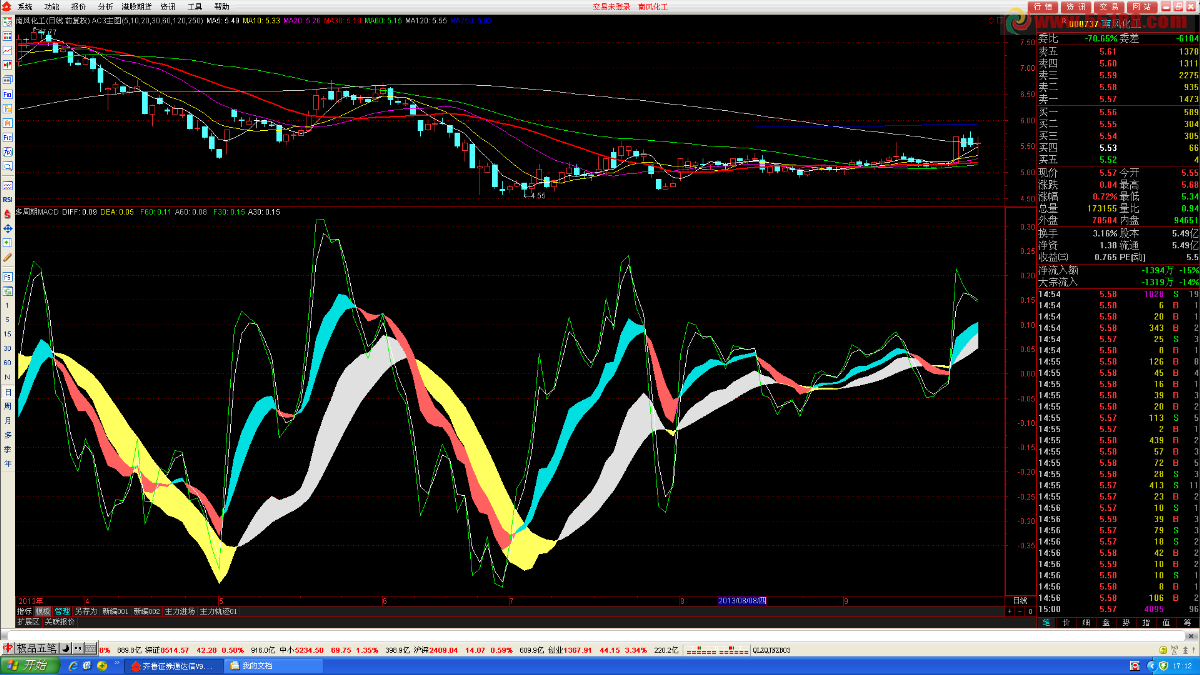1200x675 pixels.
Task: Select the 60-minute period button
Action: tap(8, 363)
